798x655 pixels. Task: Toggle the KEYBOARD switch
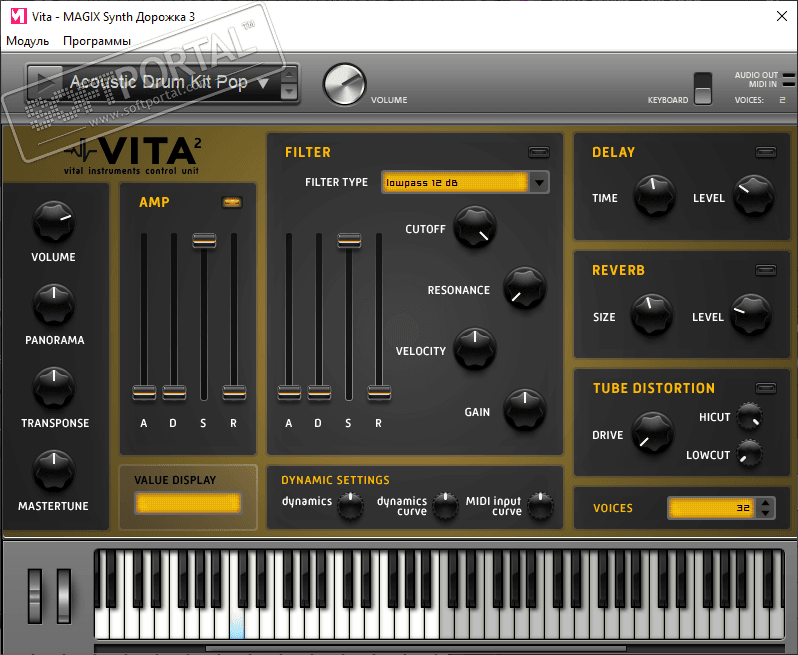pos(703,89)
